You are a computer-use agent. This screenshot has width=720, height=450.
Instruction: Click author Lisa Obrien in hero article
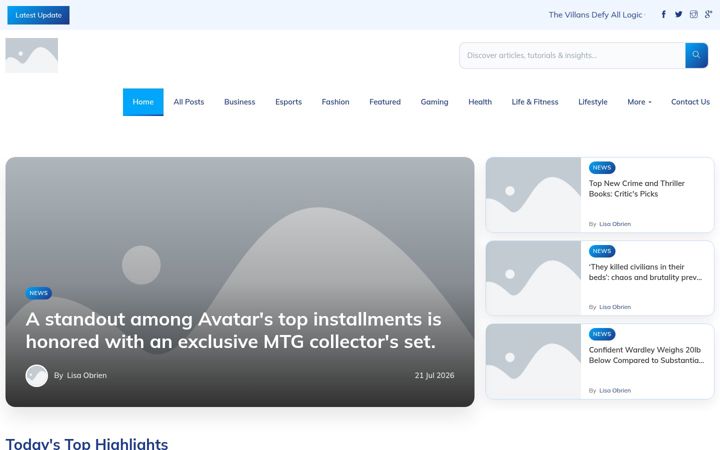(x=87, y=376)
